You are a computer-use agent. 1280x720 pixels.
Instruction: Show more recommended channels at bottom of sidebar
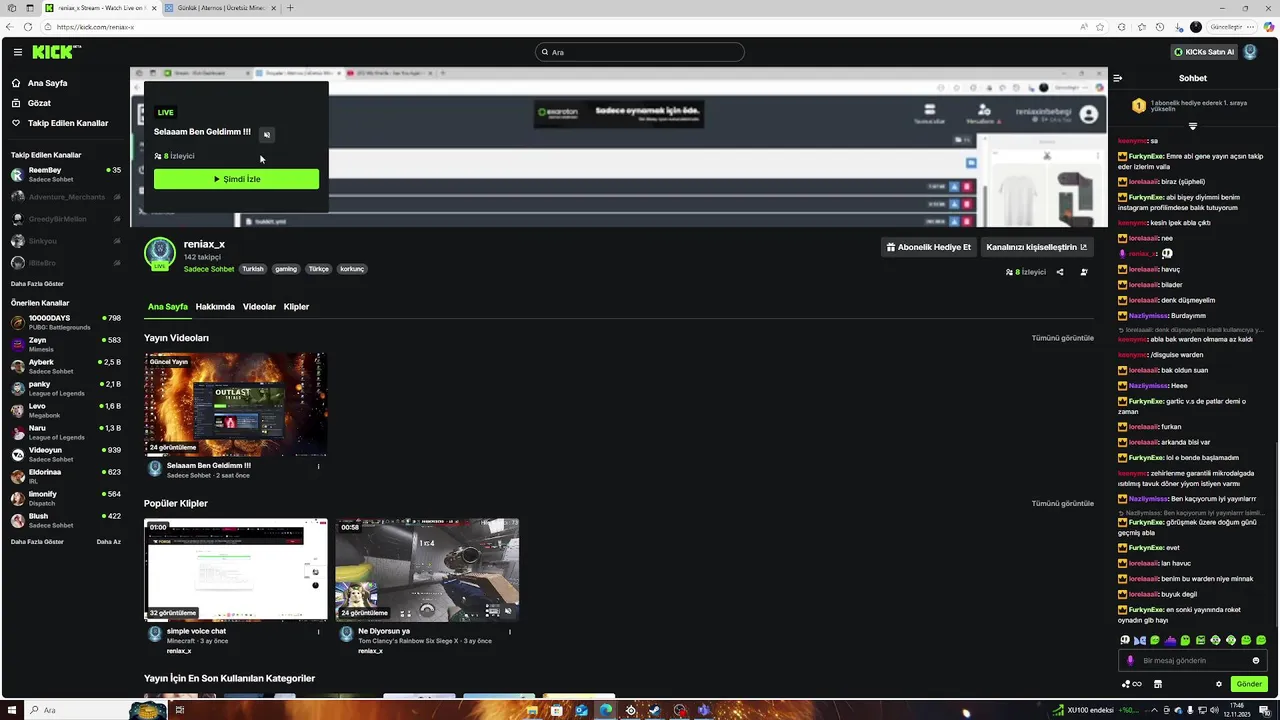[37, 542]
